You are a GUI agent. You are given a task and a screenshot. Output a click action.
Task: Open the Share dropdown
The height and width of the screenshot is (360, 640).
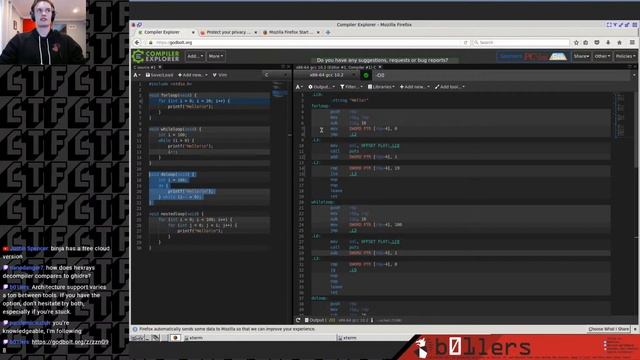581,56
